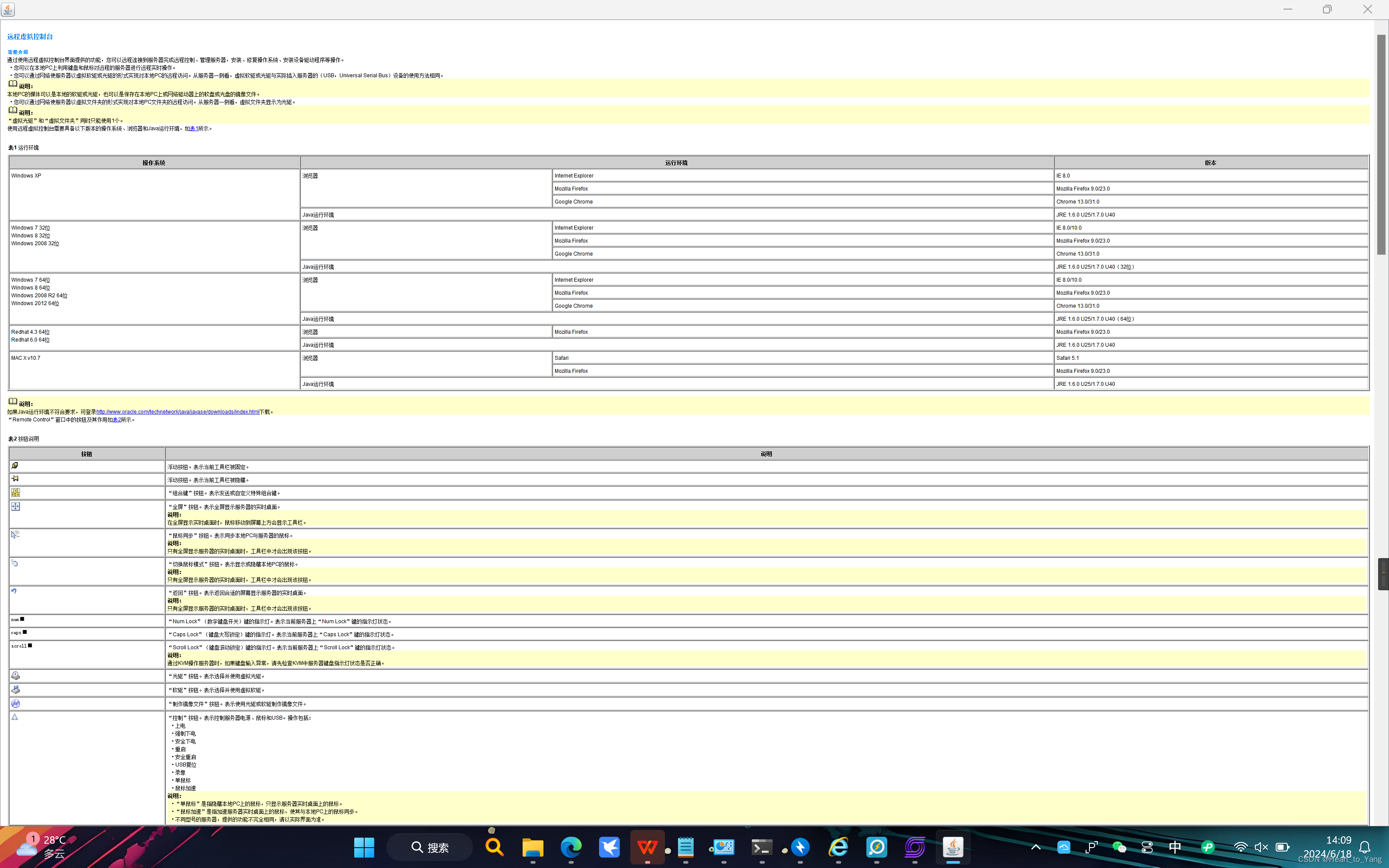Select the 鼠标同步 mouse sync icon
The image size is (1389, 868).
(x=16, y=534)
